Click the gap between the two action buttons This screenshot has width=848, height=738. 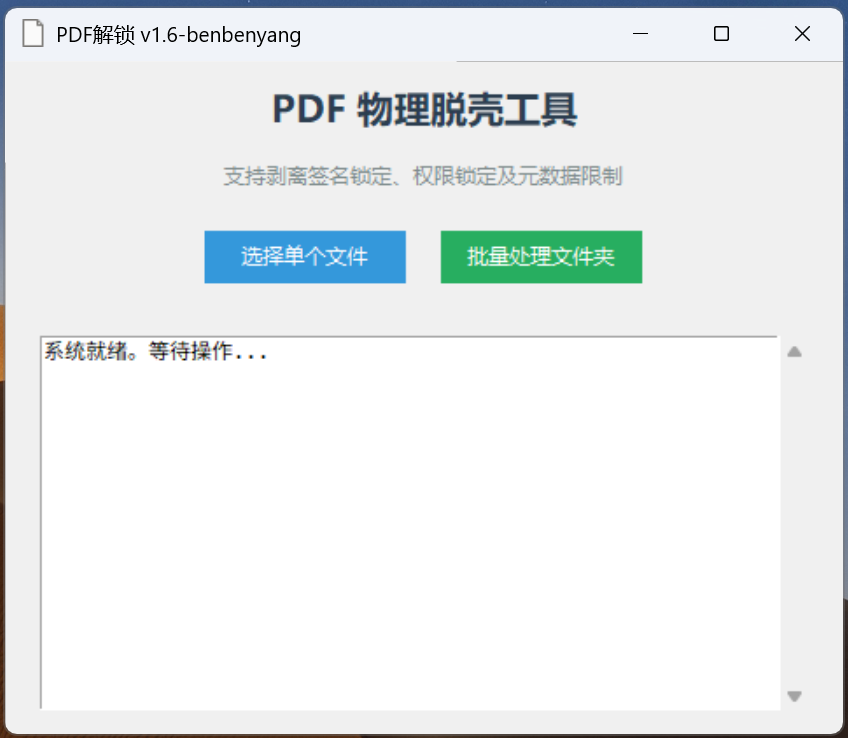(423, 257)
